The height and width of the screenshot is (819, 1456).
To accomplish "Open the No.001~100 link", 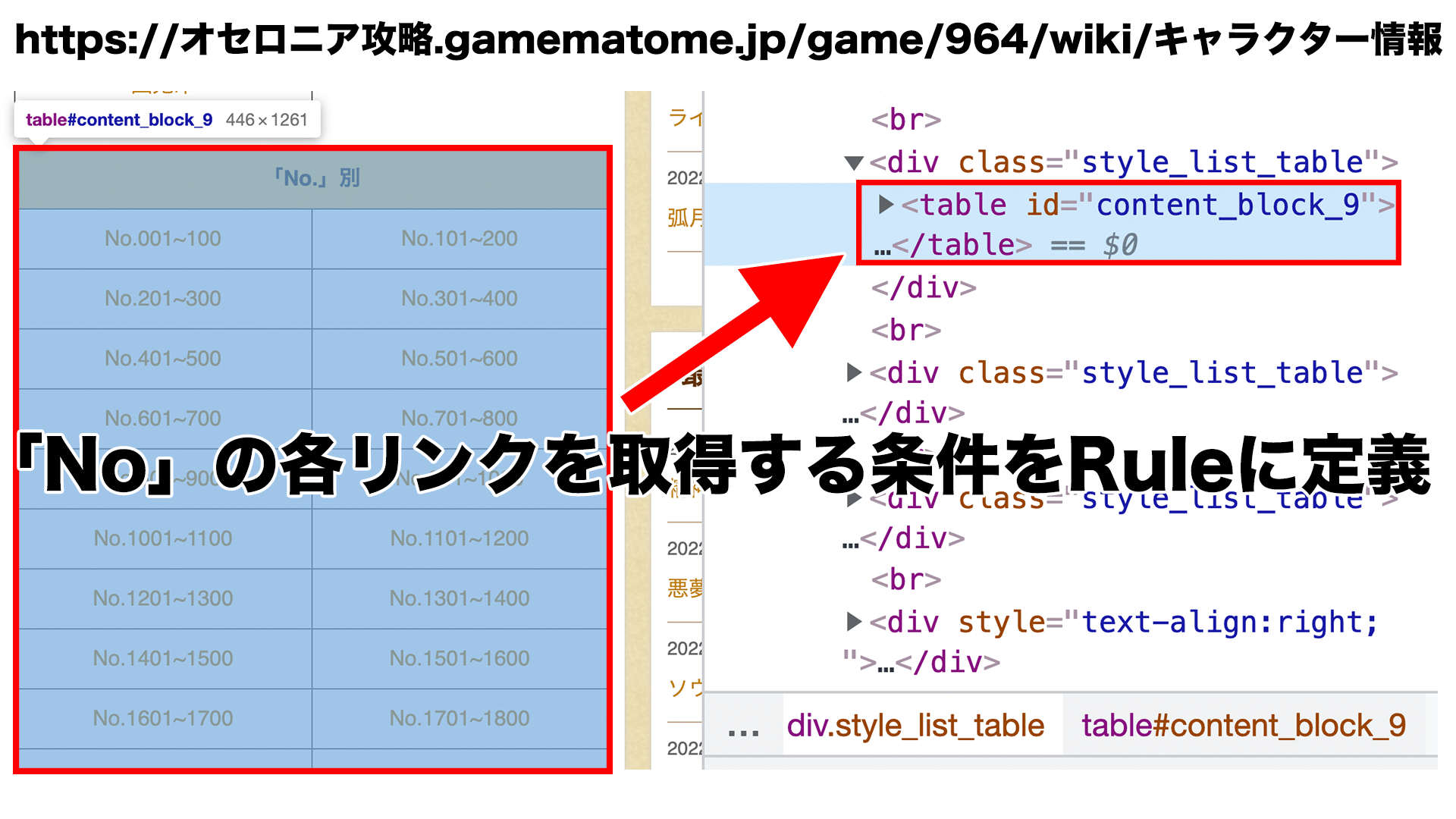I will [x=163, y=239].
